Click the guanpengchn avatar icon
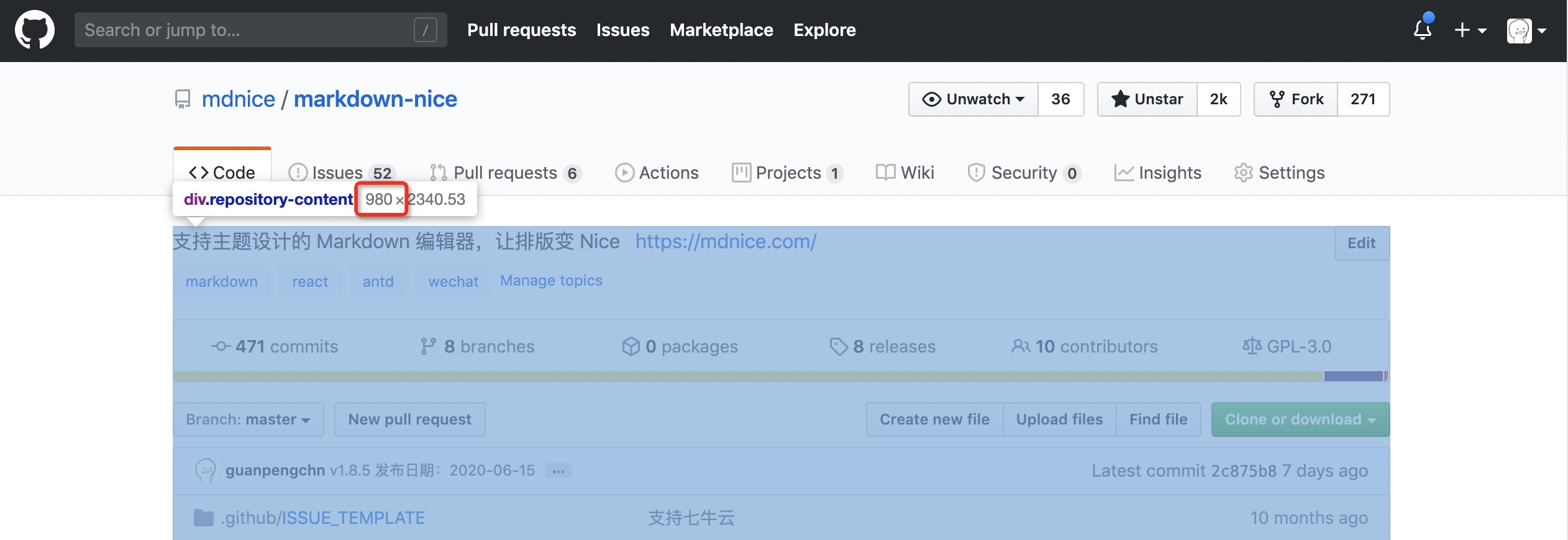 click(206, 470)
